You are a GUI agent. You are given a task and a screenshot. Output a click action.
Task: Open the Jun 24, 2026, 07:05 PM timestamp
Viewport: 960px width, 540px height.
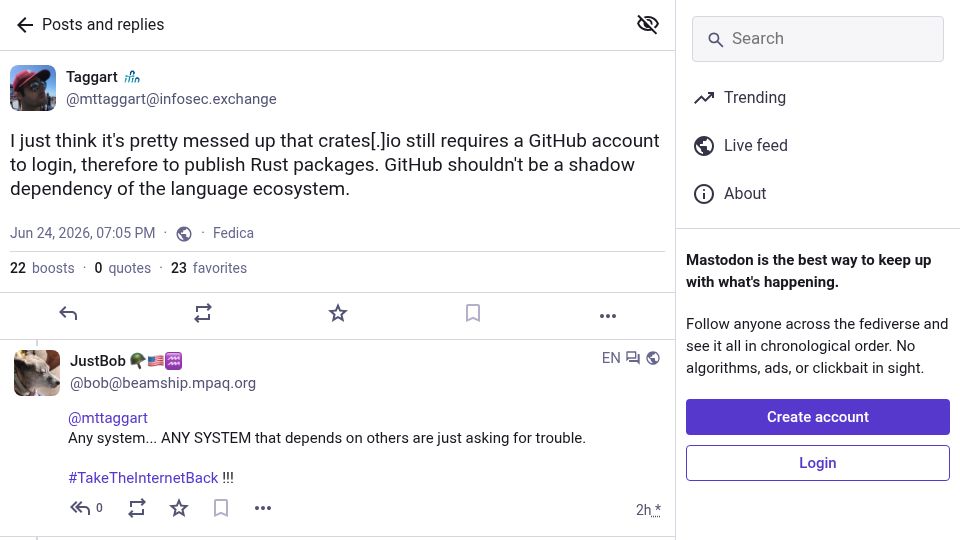[x=83, y=233]
